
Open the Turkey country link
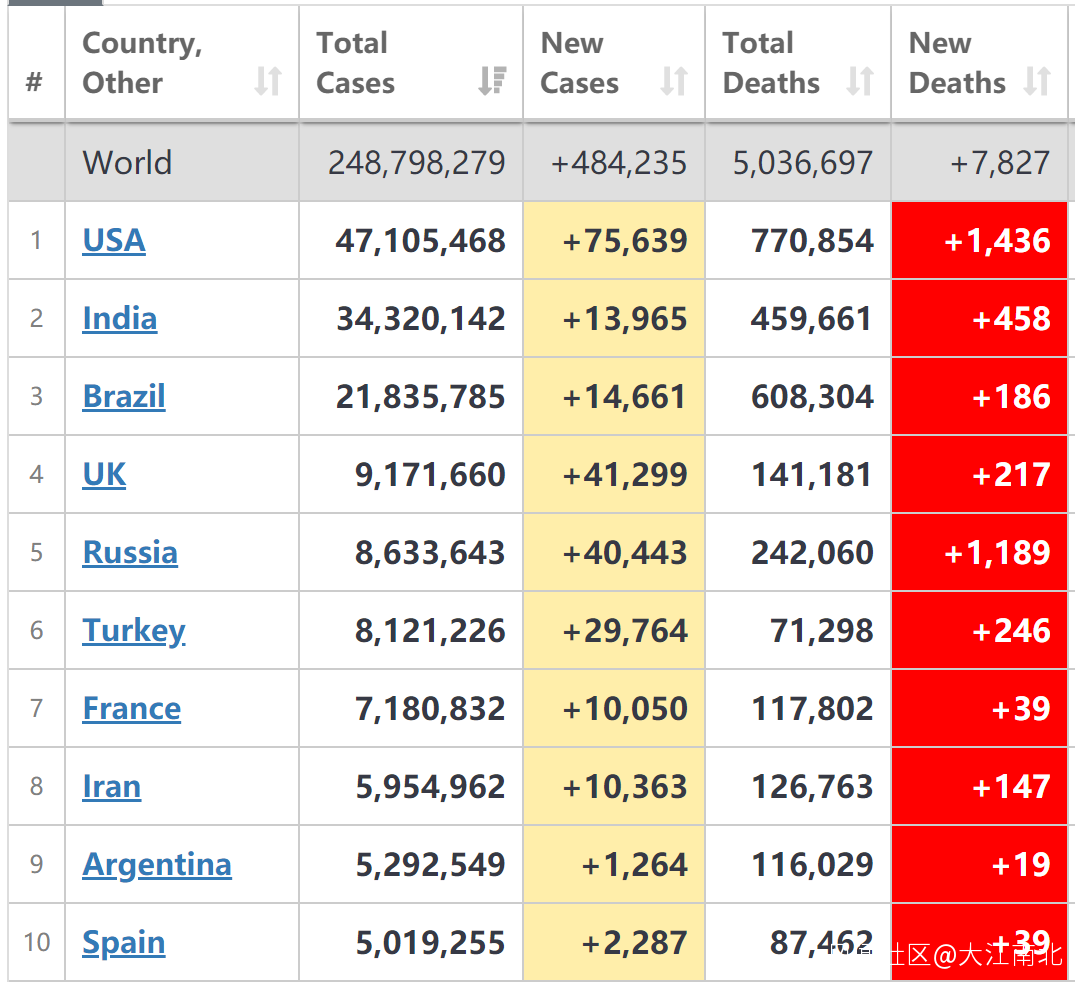click(x=134, y=631)
